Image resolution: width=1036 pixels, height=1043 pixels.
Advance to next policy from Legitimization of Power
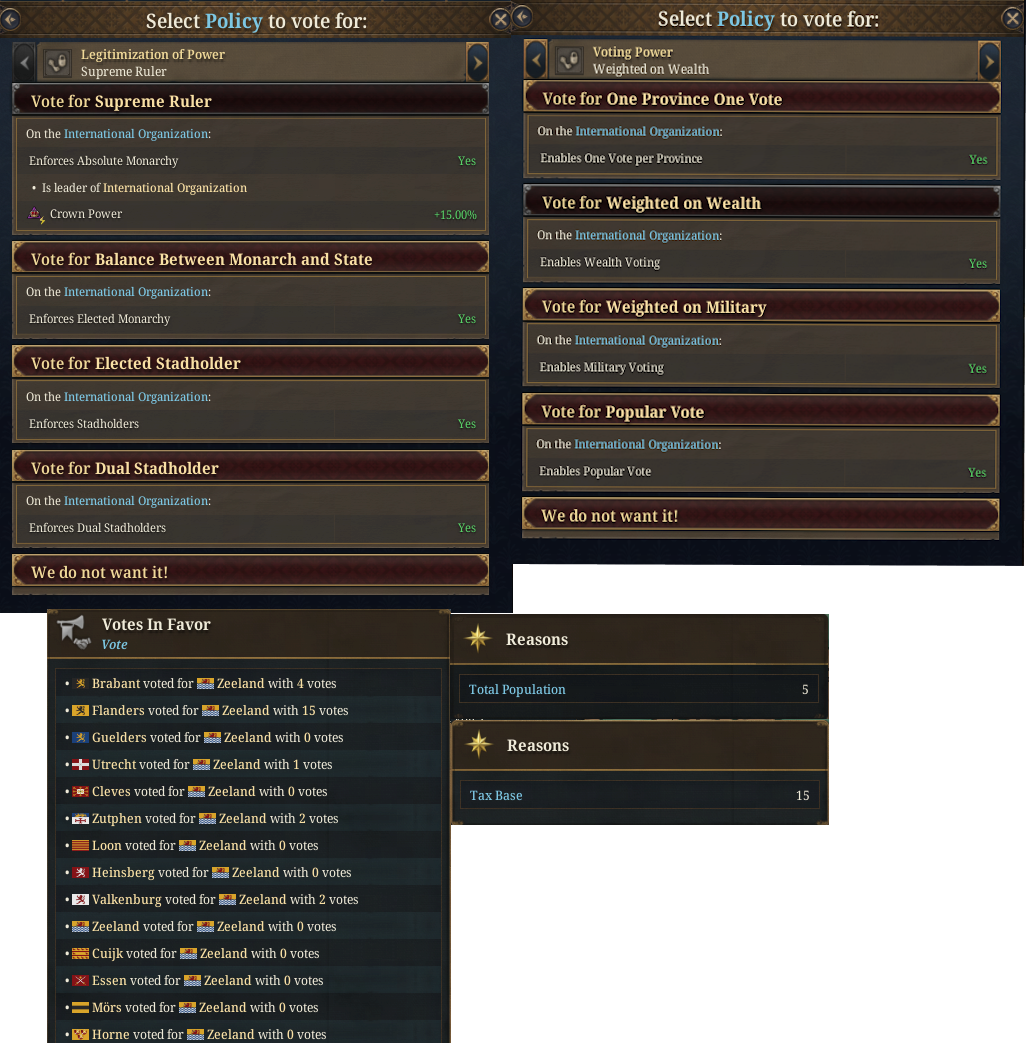tap(477, 61)
